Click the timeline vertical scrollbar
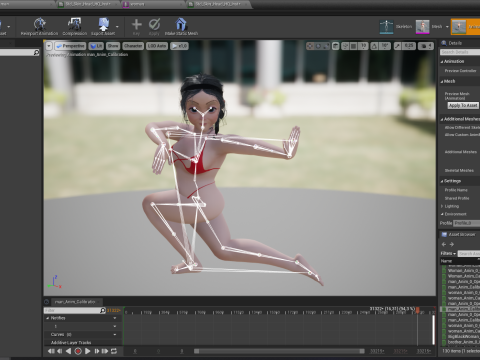This screenshot has height=360, width=480. pyautogui.click(x=433, y=329)
